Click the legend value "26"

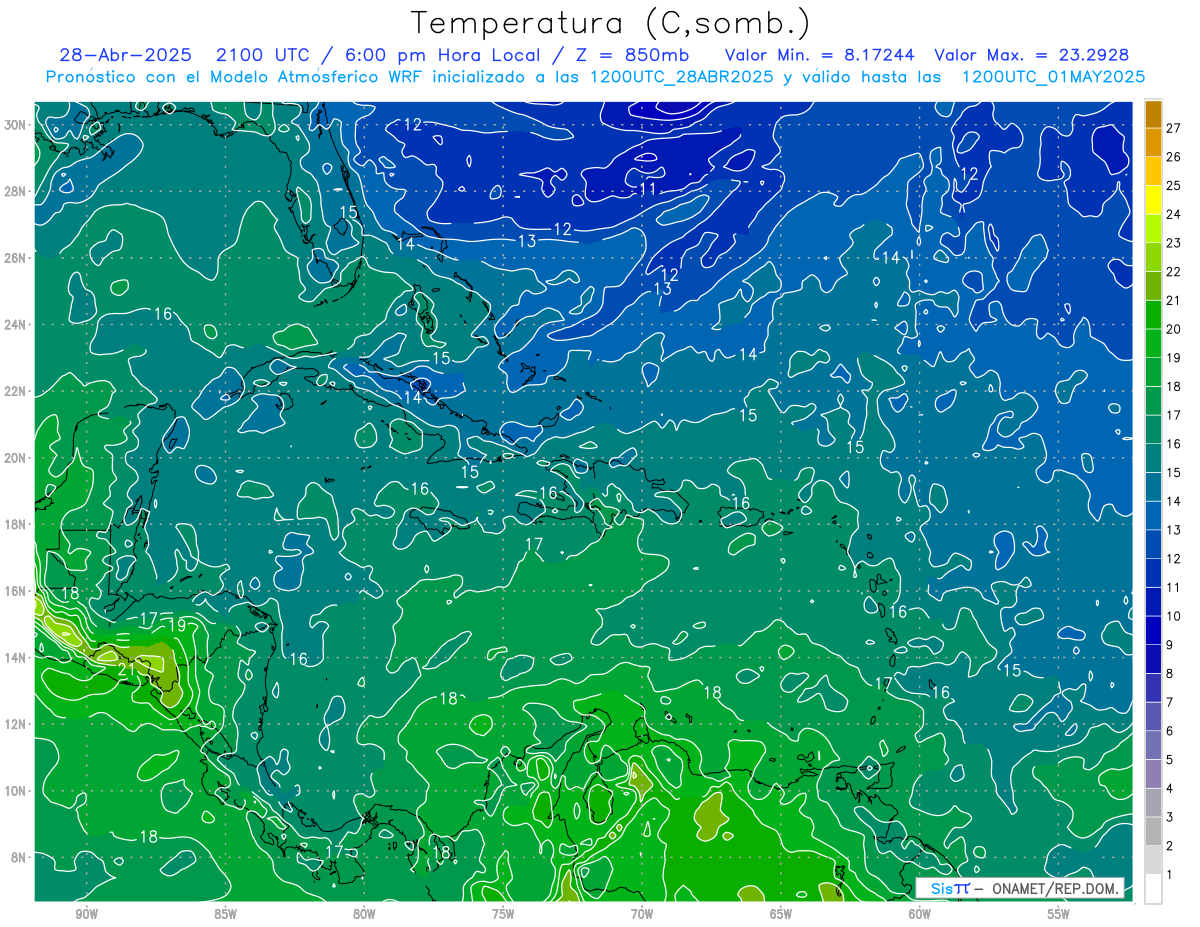click(1173, 156)
